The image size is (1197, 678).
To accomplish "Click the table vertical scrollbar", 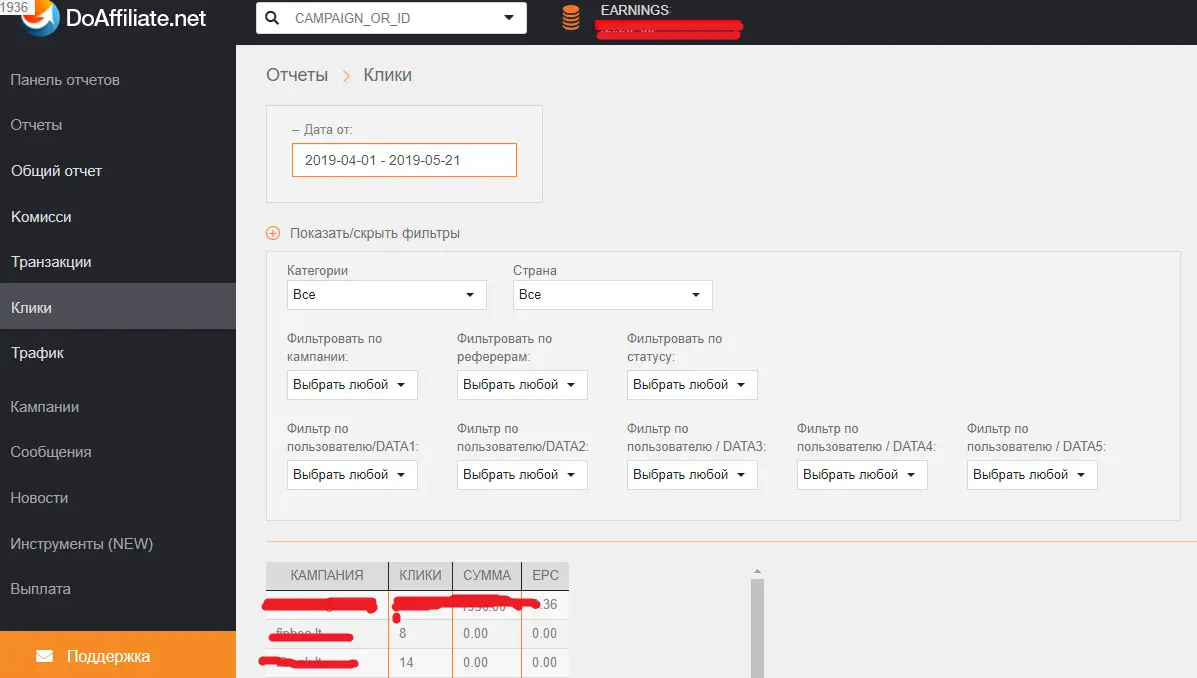I will [757, 626].
